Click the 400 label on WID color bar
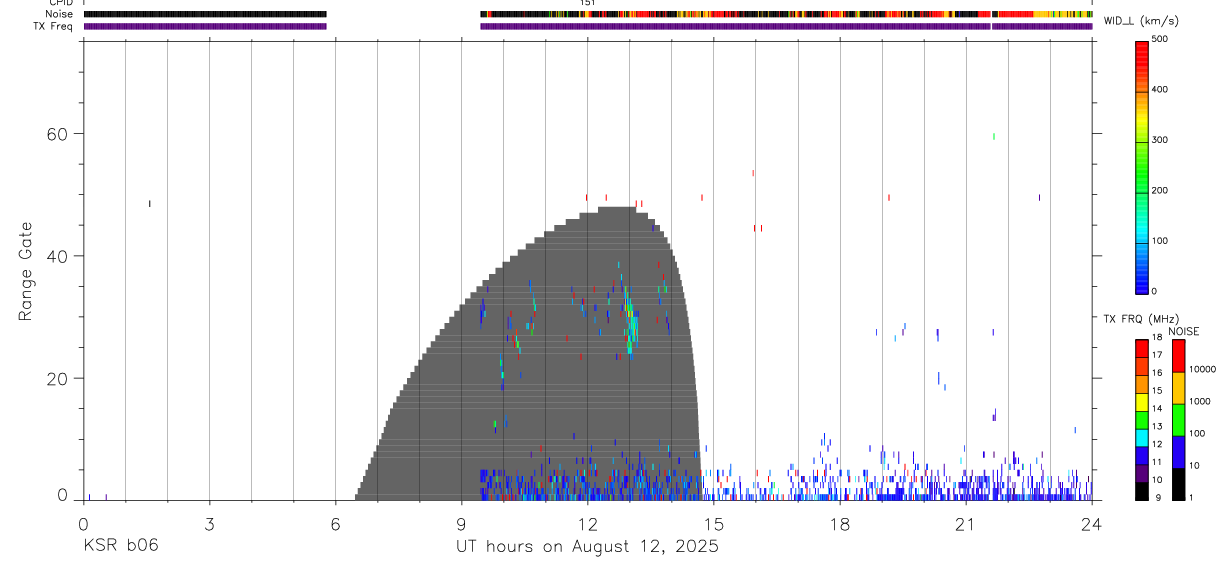Image resolution: width=1228 pixels, height=567 pixels. pos(1160,90)
